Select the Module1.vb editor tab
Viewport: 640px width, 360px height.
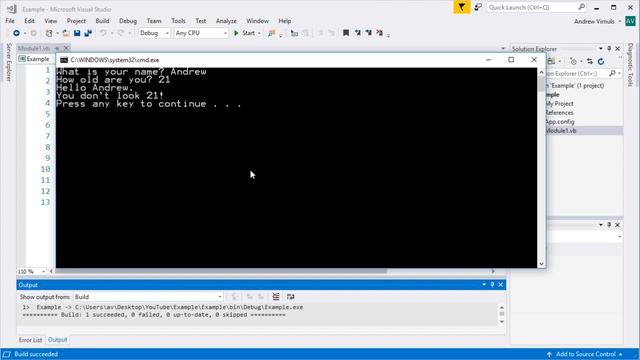[34, 48]
